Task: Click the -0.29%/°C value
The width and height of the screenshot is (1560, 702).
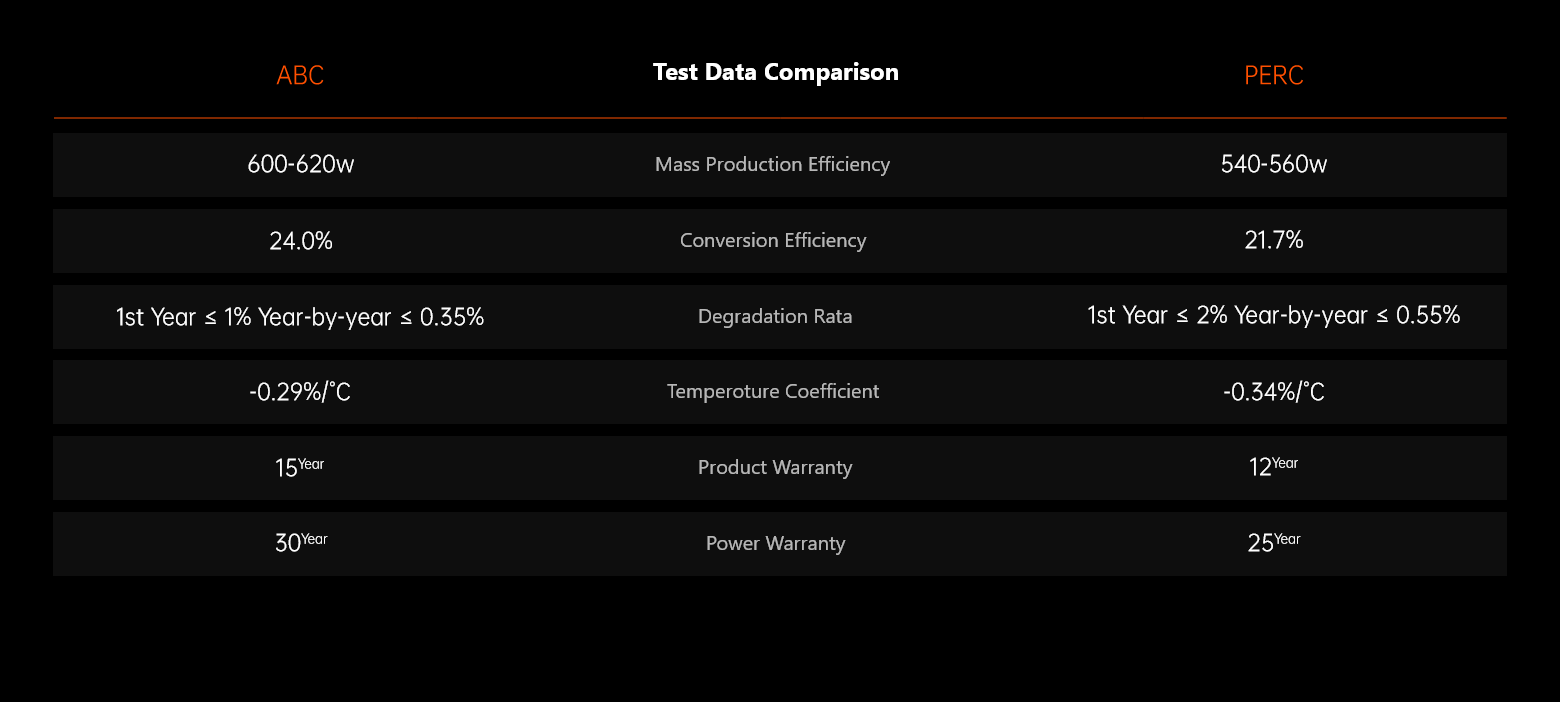Action: [300, 392]
